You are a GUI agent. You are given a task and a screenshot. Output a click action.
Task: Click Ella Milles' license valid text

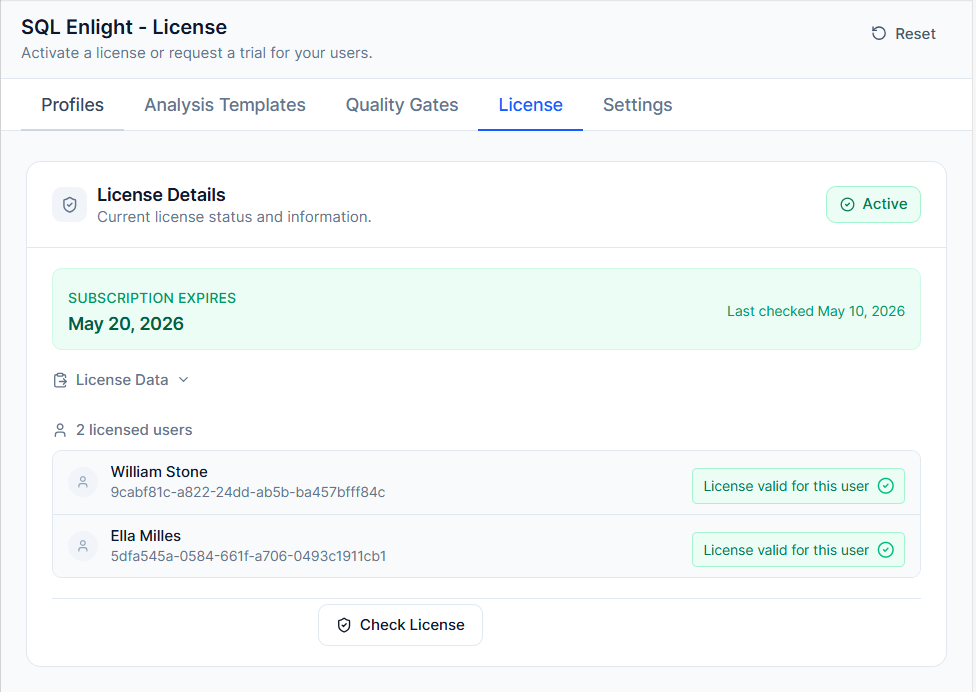[786, 550]
